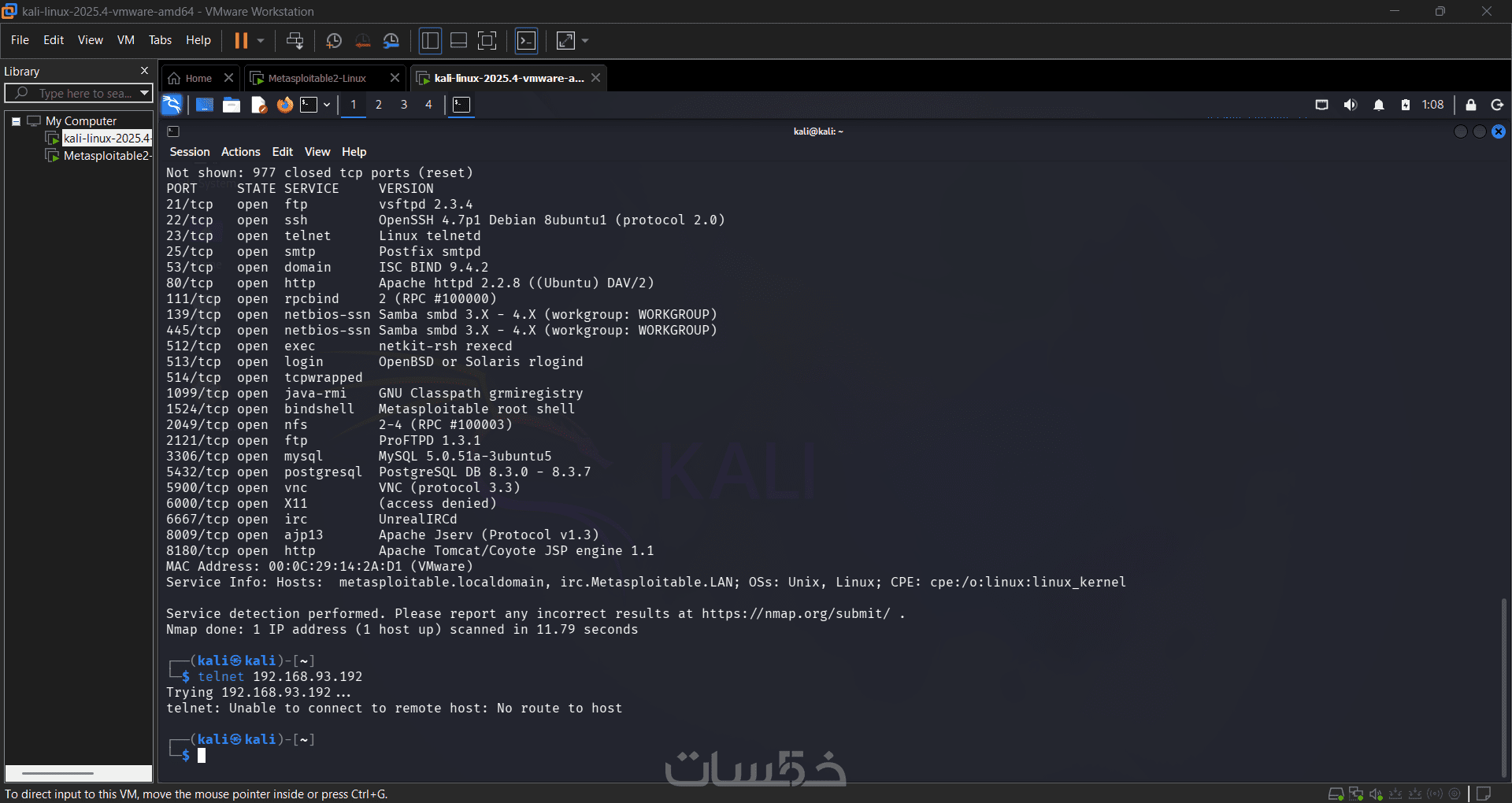Open the terminal Session menu
1512x803 pixels.
(x=190, y=152)
